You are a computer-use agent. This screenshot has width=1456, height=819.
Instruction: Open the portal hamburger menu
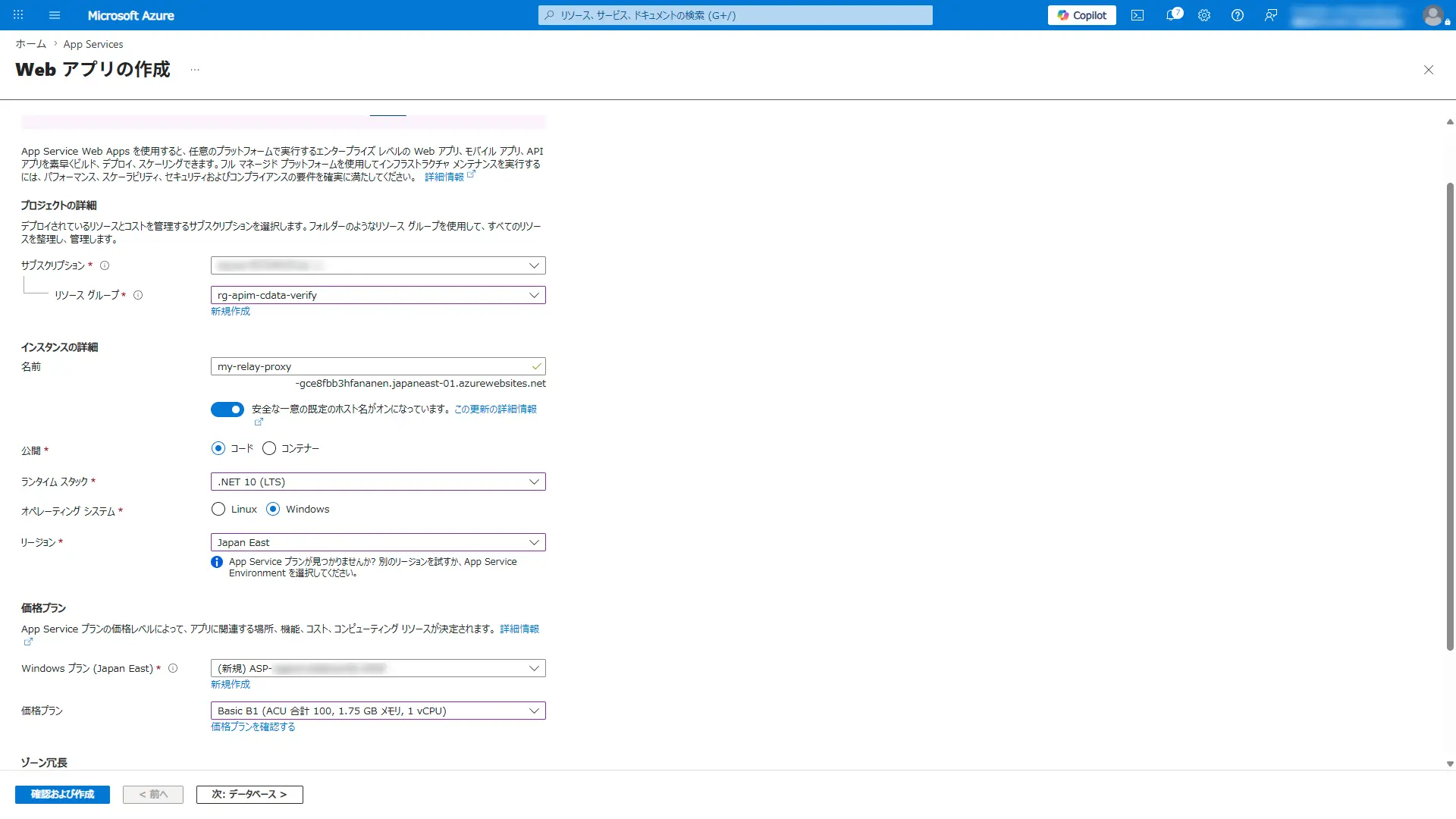pos(55,15)
